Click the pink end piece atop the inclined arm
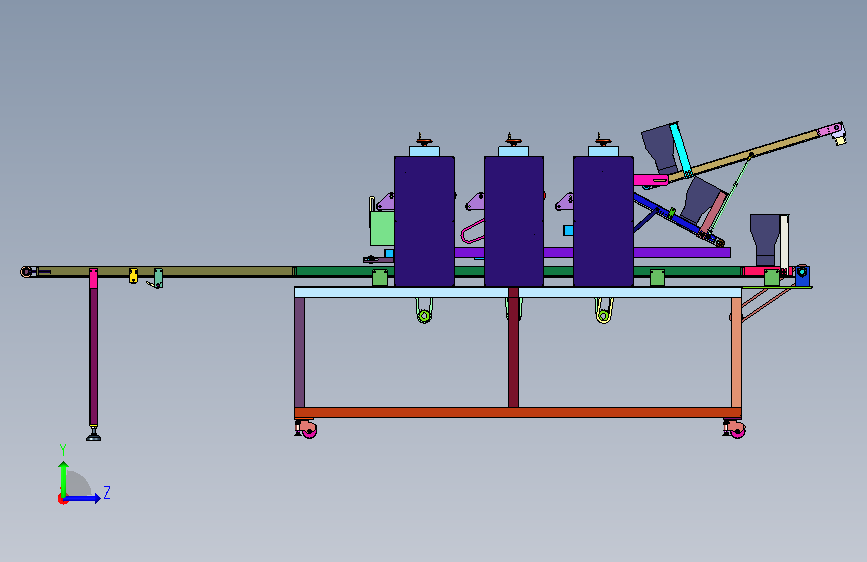The image size is (867, 562). pos(831,130)
